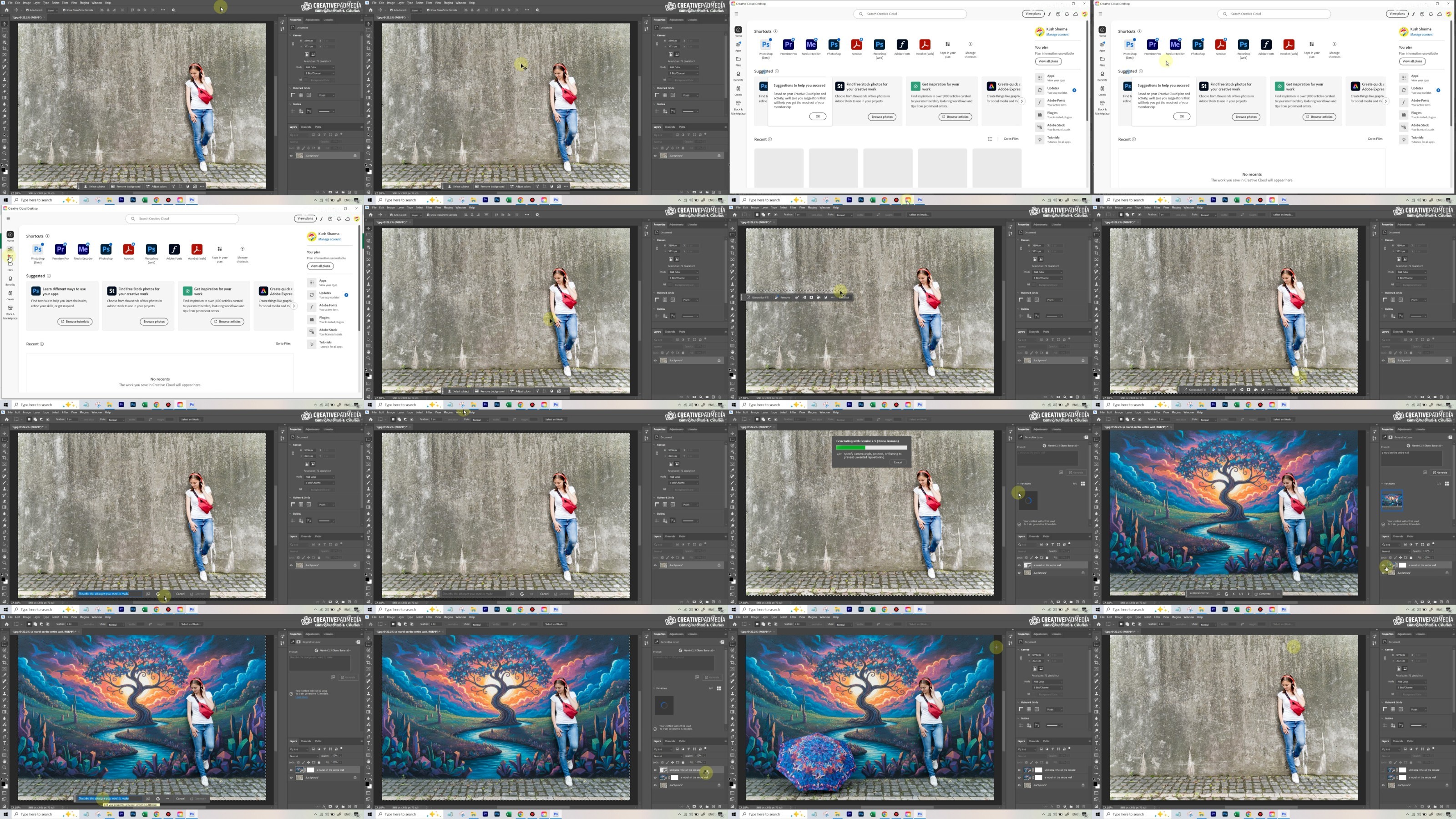Open Chrome from taskbar below umbrella canvas frame
1456x819 pixels.
tap(885, 814)
